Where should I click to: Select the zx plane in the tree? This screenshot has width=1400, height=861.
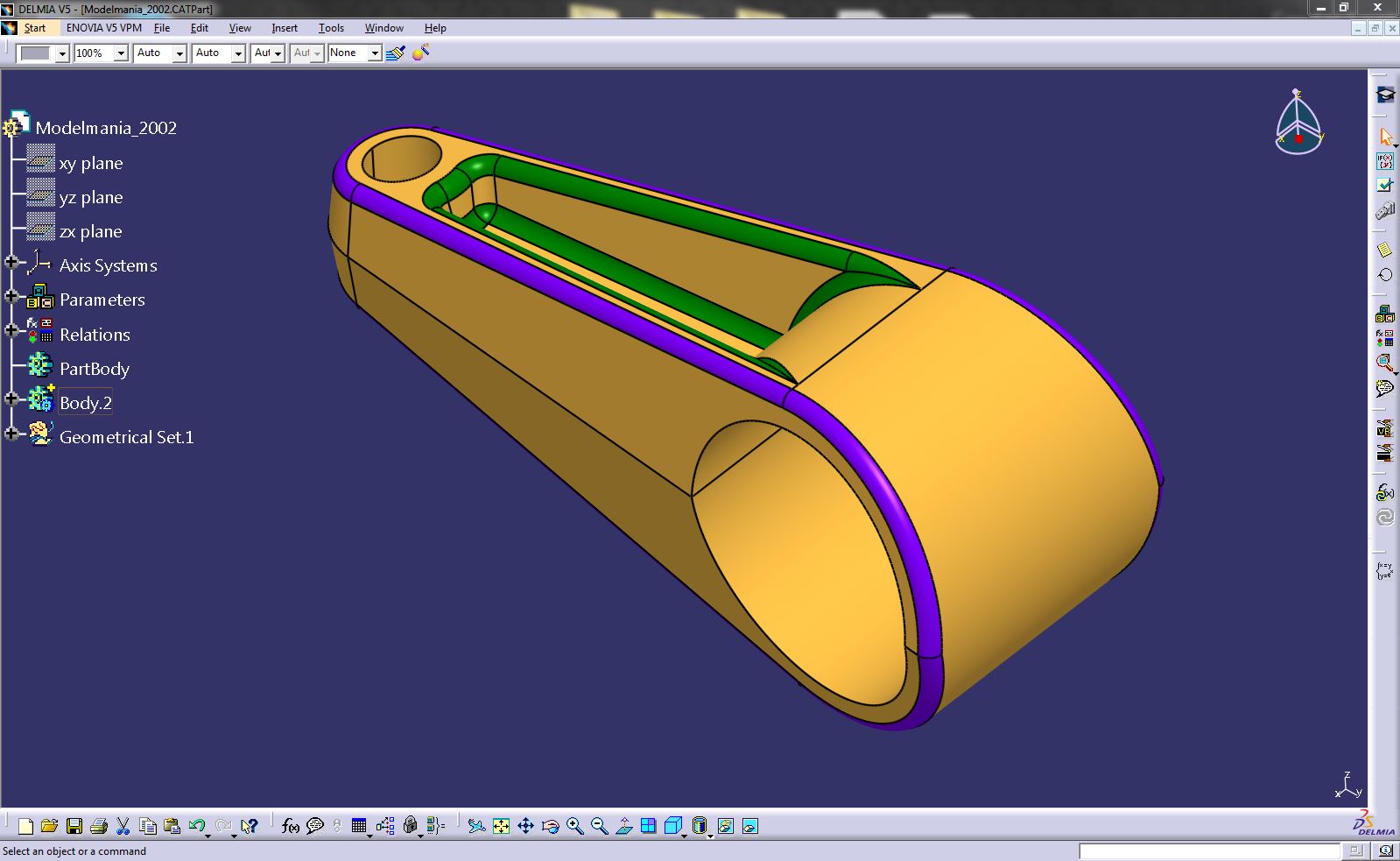(90, 232)
